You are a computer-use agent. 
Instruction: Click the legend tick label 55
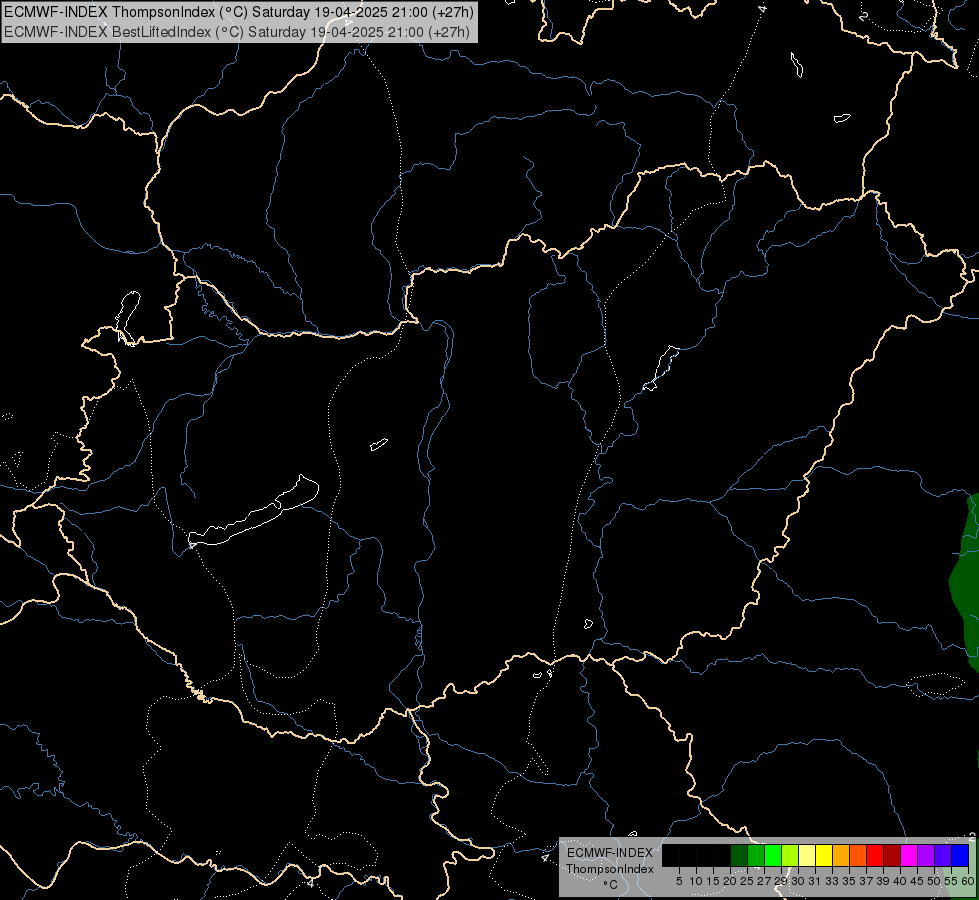pos(951,881)
